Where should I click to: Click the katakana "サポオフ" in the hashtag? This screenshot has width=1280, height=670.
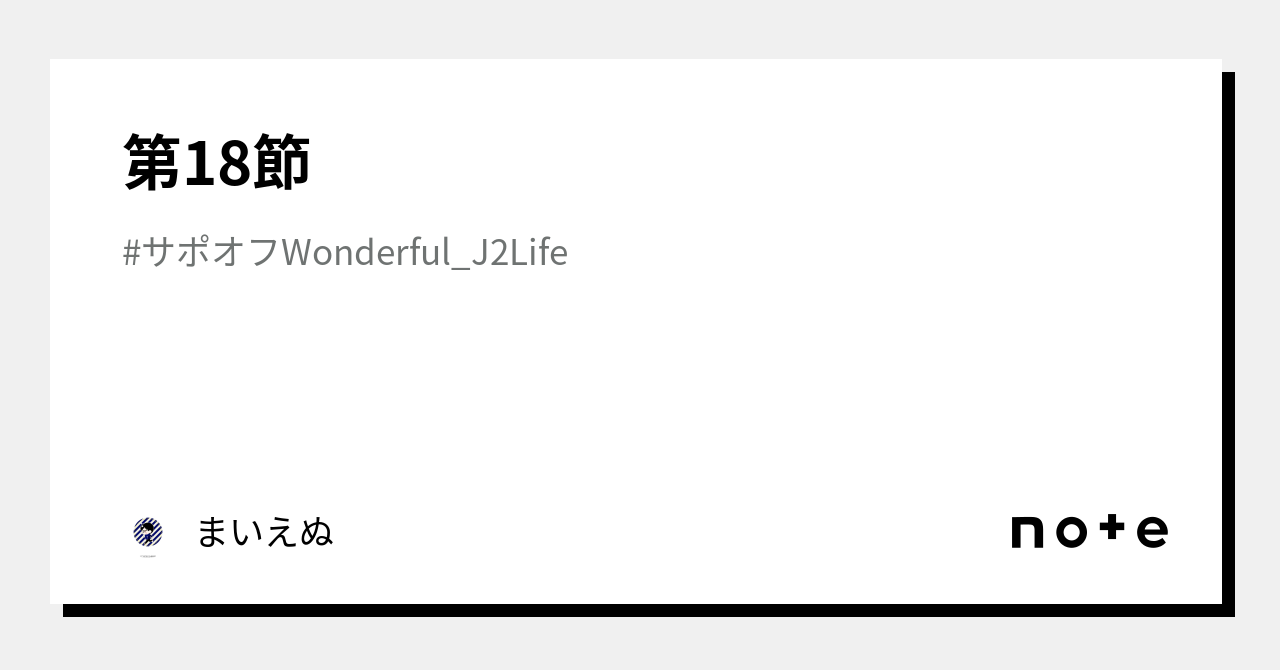[x=211, y=253]
